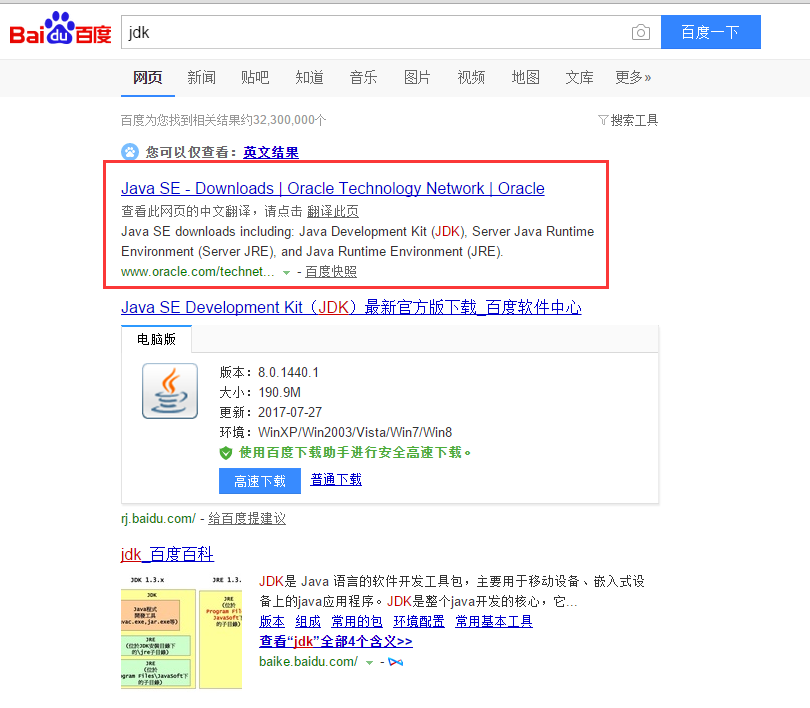Open Java SE Development Kit 百度软件中心 link

351,307
